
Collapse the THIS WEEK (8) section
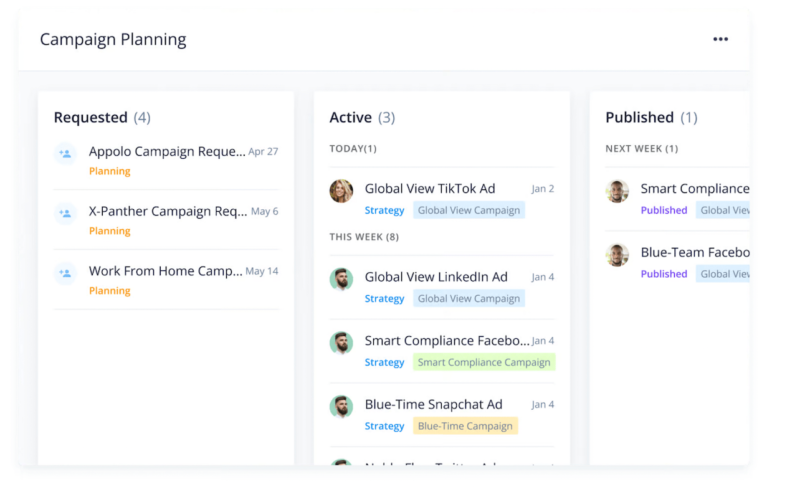coord(364,237)
